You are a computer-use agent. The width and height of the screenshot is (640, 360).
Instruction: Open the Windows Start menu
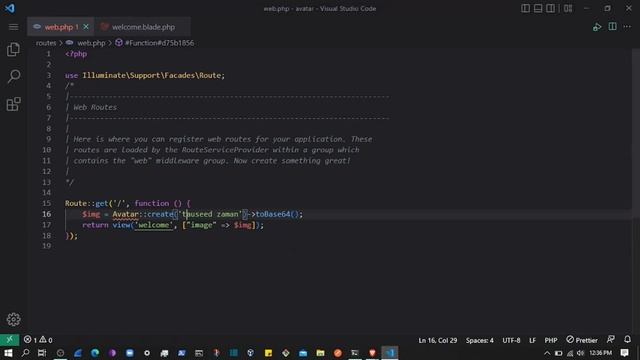click(8, 353)
